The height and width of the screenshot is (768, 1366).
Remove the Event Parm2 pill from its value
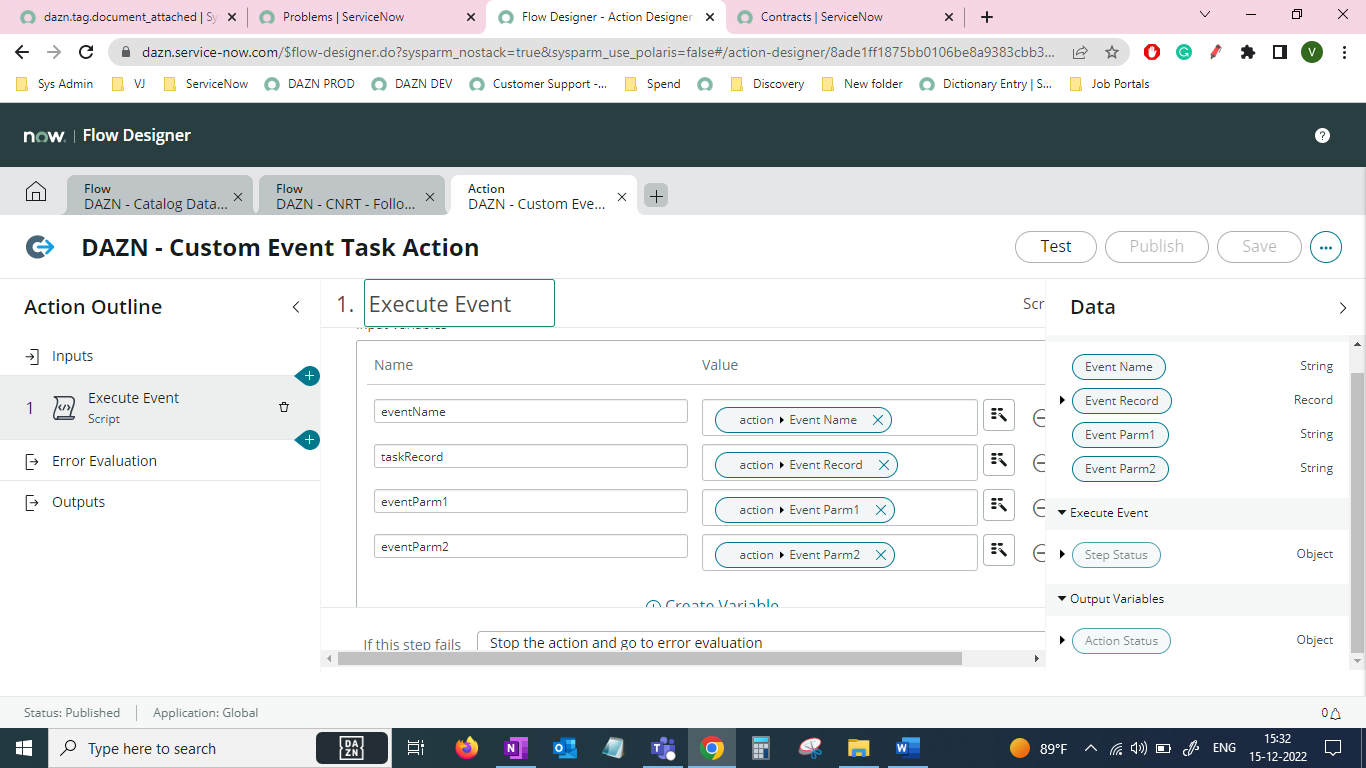point(881,555)
